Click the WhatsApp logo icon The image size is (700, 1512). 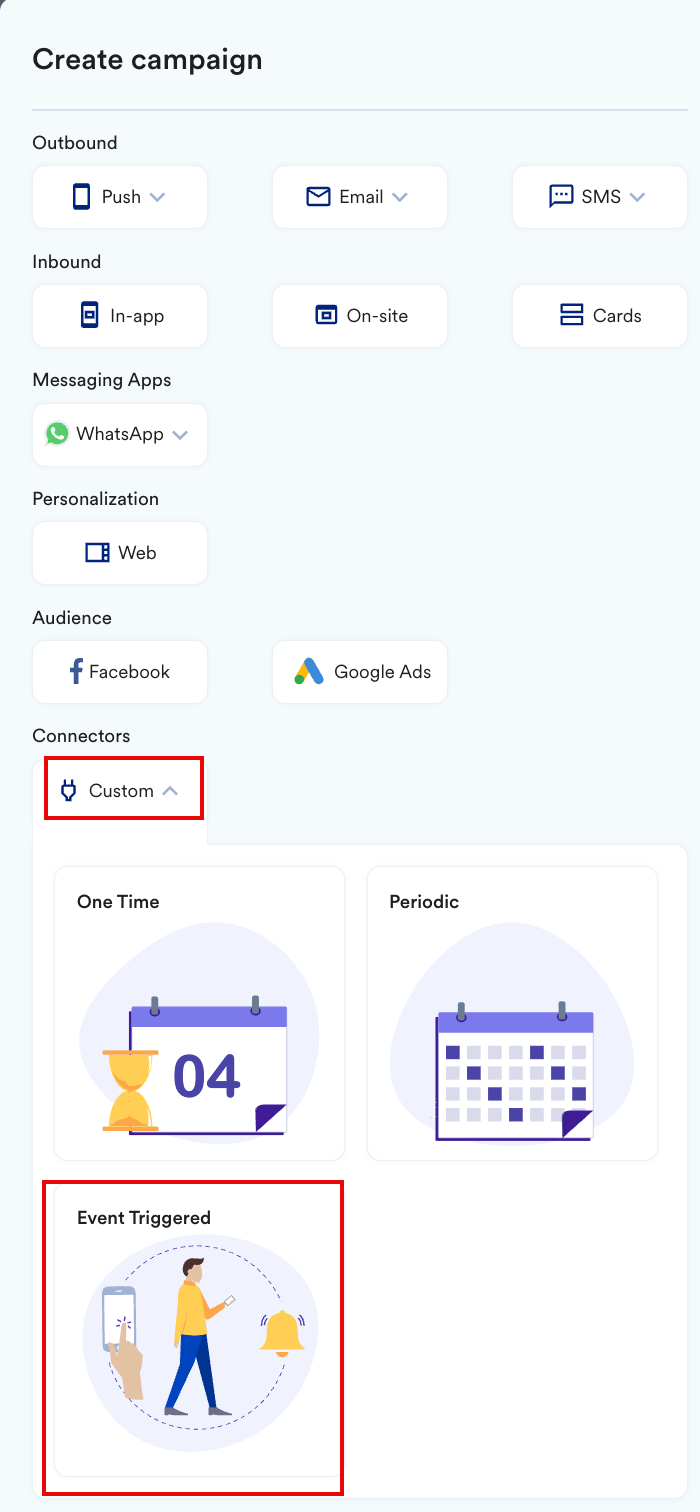tap(57, 434)
